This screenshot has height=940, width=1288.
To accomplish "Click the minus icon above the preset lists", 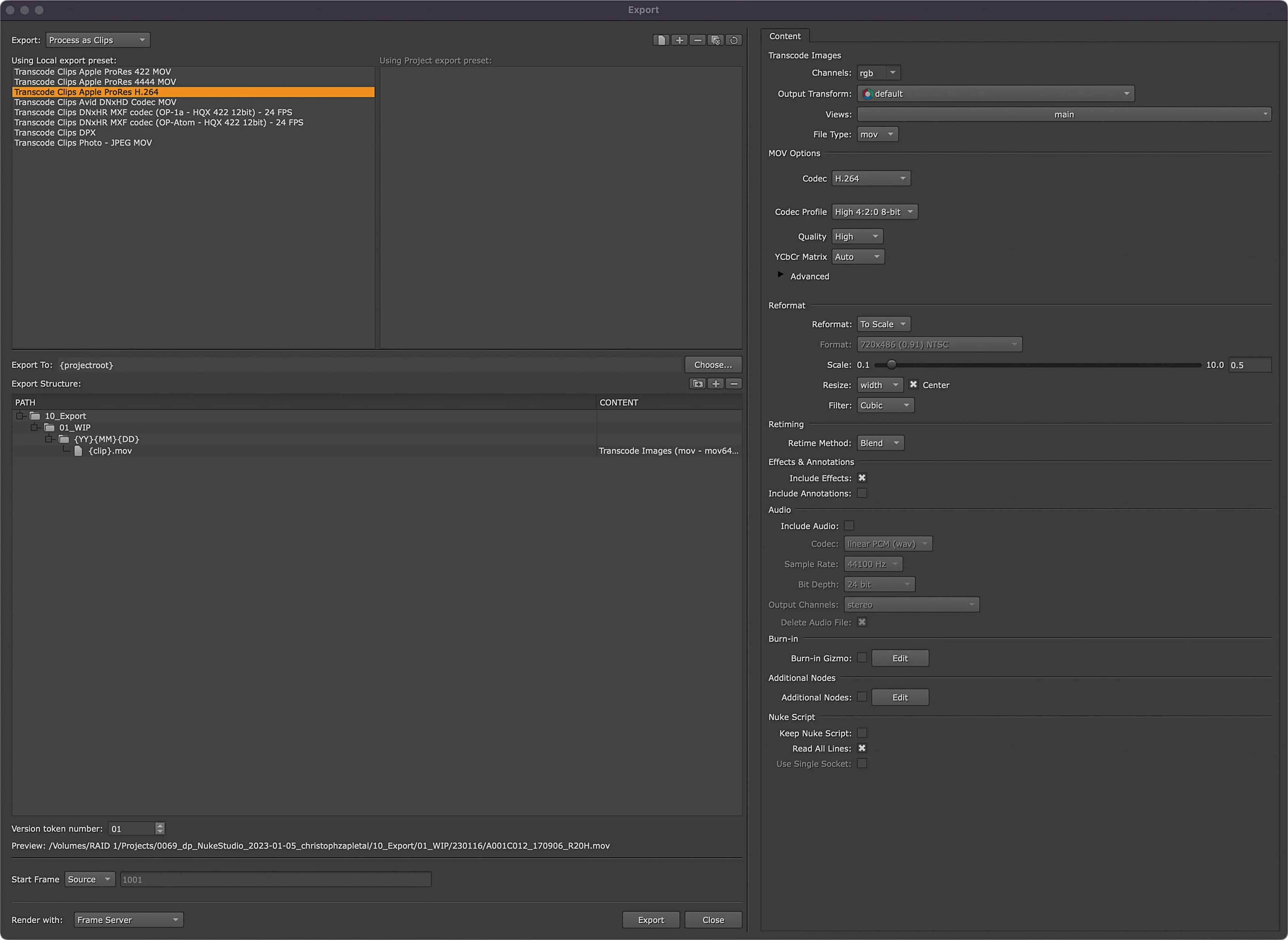I will [697, 40].
